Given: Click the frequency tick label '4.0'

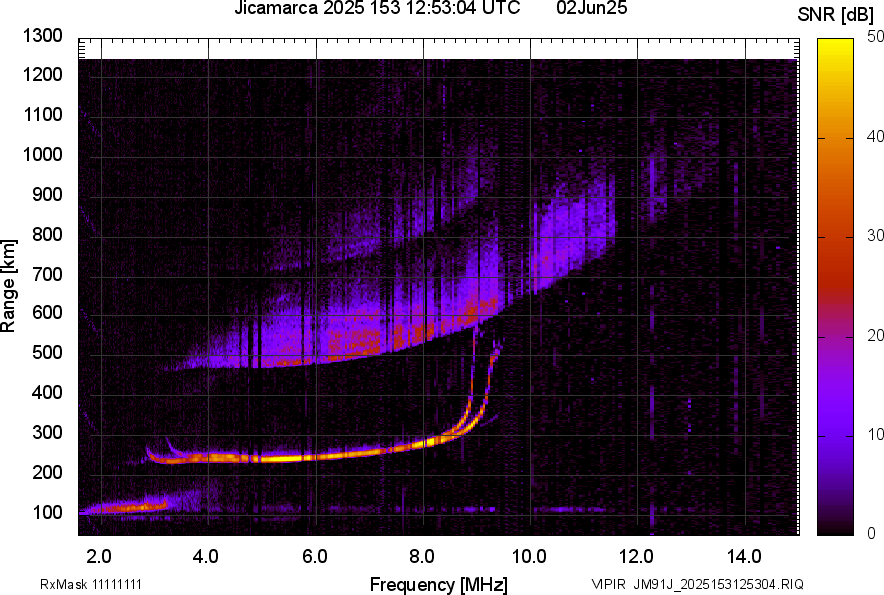Looking at the screenshot, I should (x=206, y=557).
